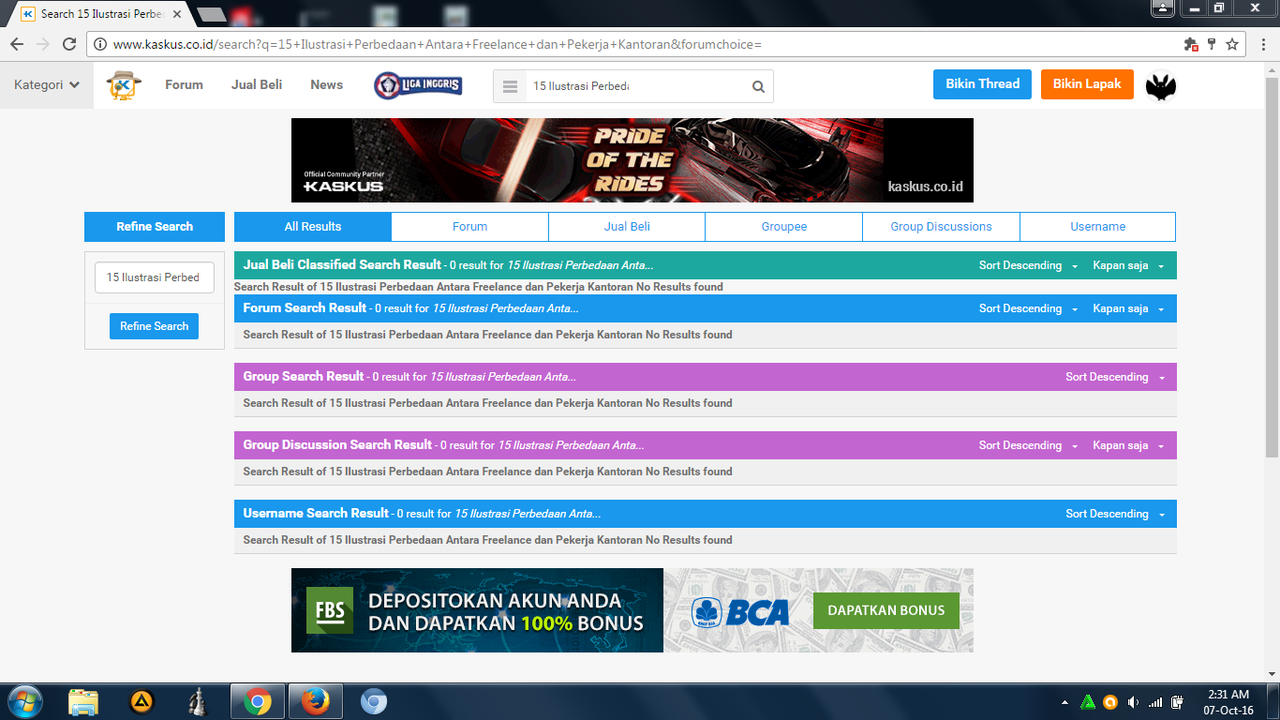Bookmark page with the star icon
1280x720 pixels.
(1232, 44)
